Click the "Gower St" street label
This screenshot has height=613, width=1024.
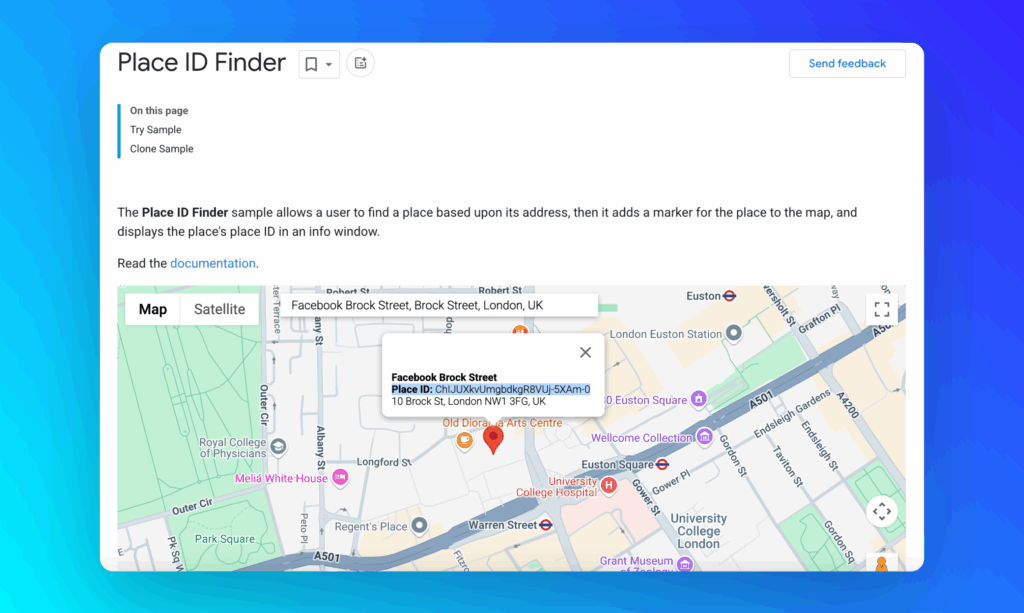(x=646, y=497)
